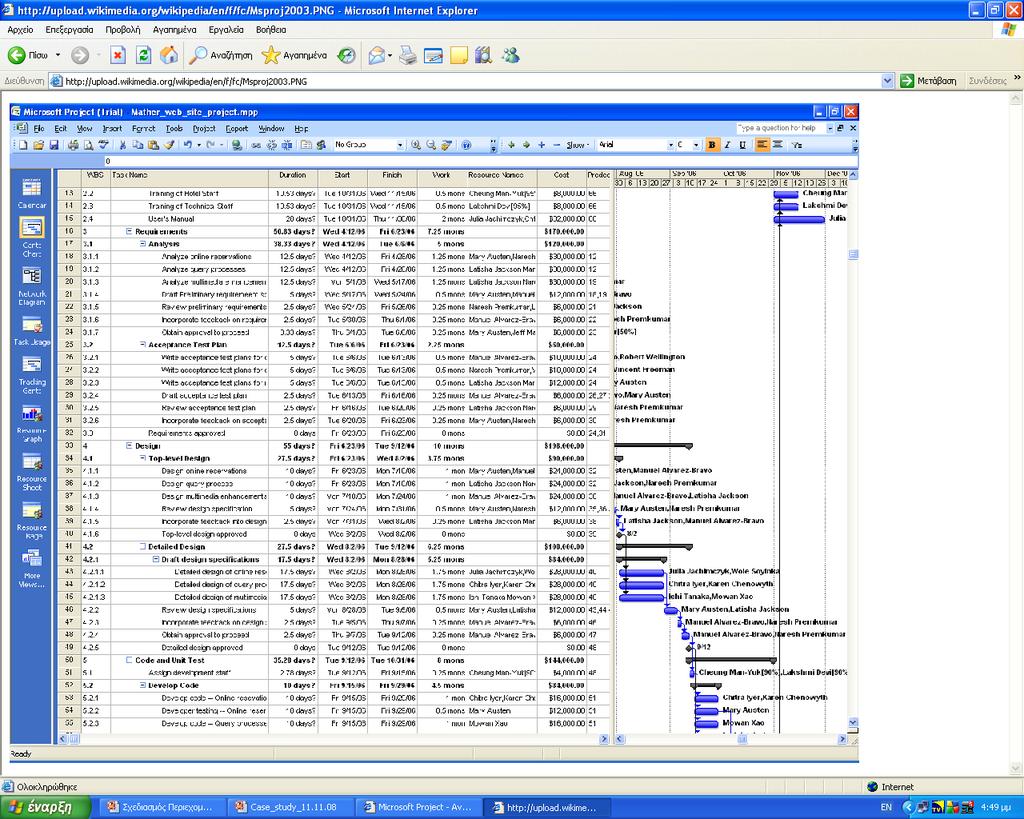Open the Προβολή menu
Screen dimensions: 1024x819
123,29
